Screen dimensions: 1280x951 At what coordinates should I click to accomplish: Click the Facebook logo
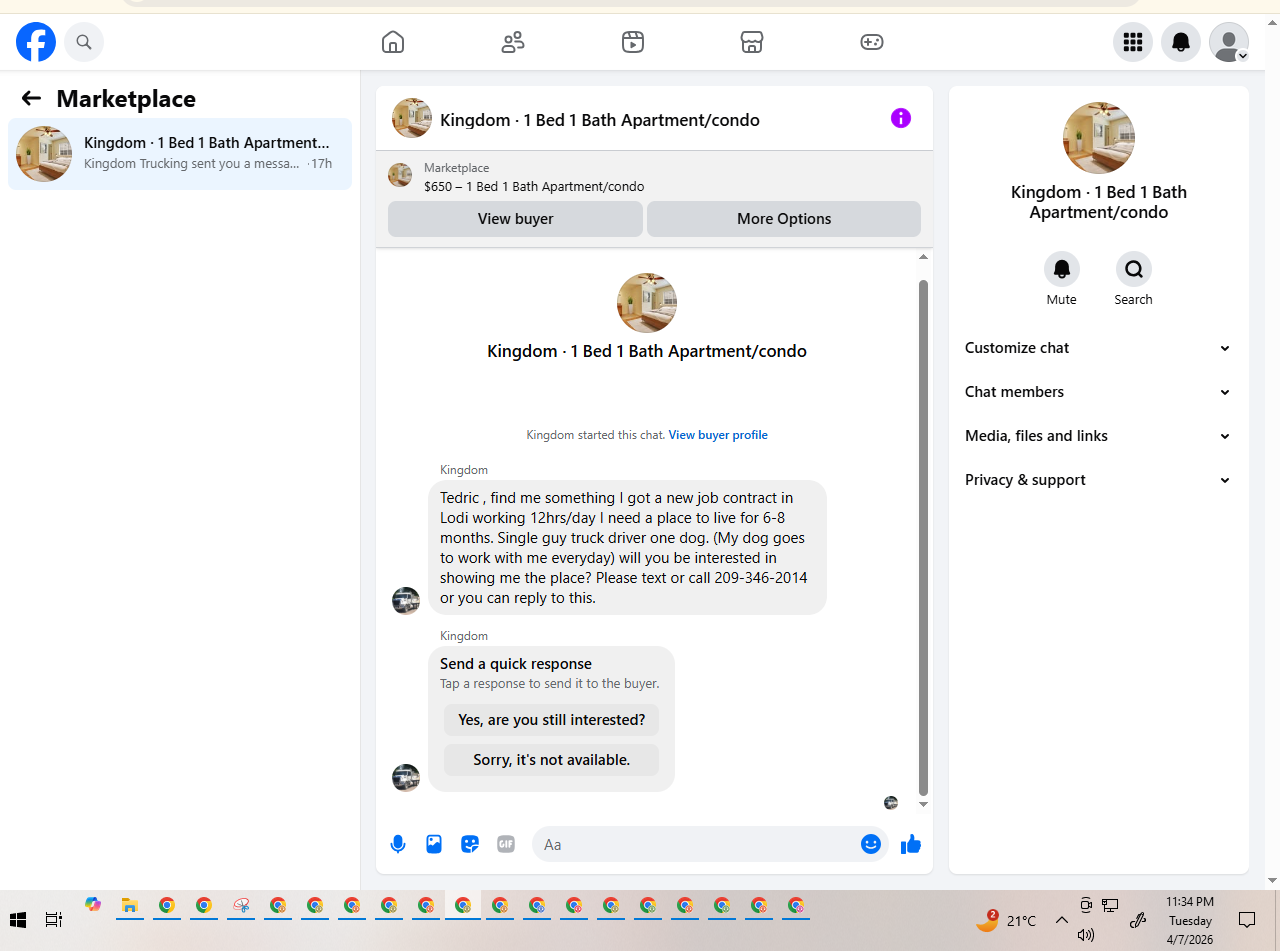(x=36, y=42)
